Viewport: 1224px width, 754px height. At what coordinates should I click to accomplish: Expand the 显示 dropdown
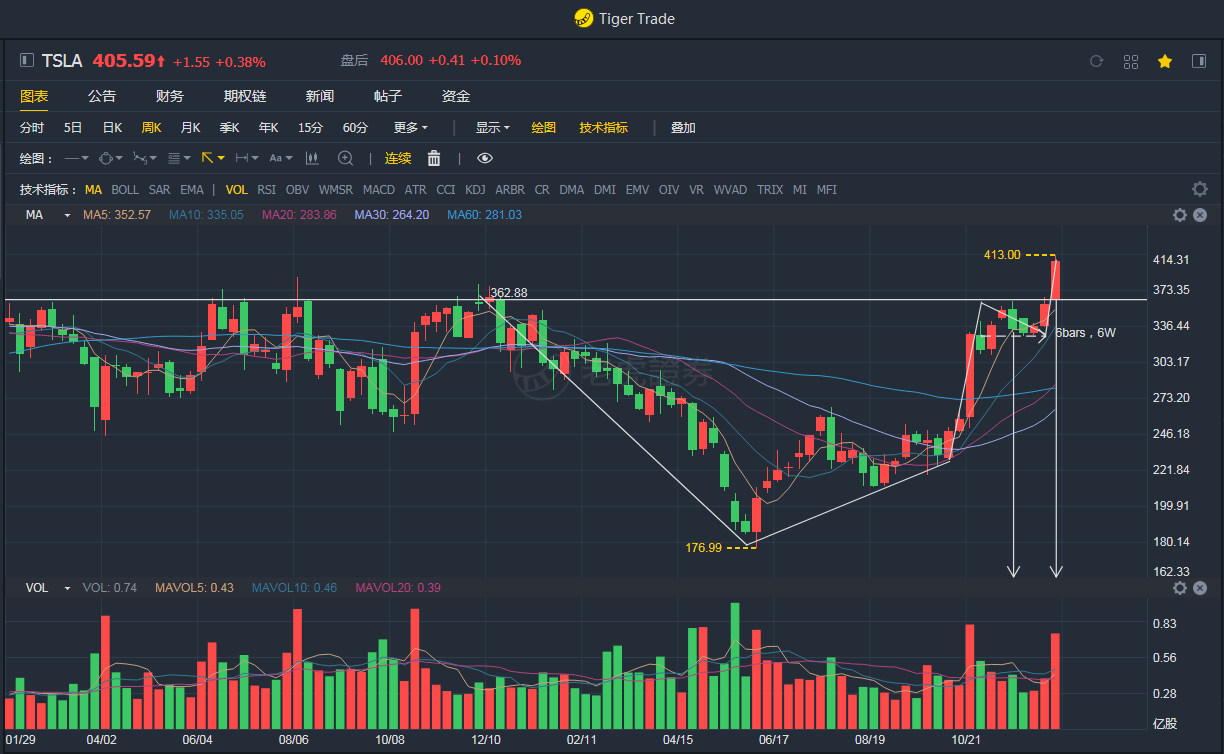point(492,128)
